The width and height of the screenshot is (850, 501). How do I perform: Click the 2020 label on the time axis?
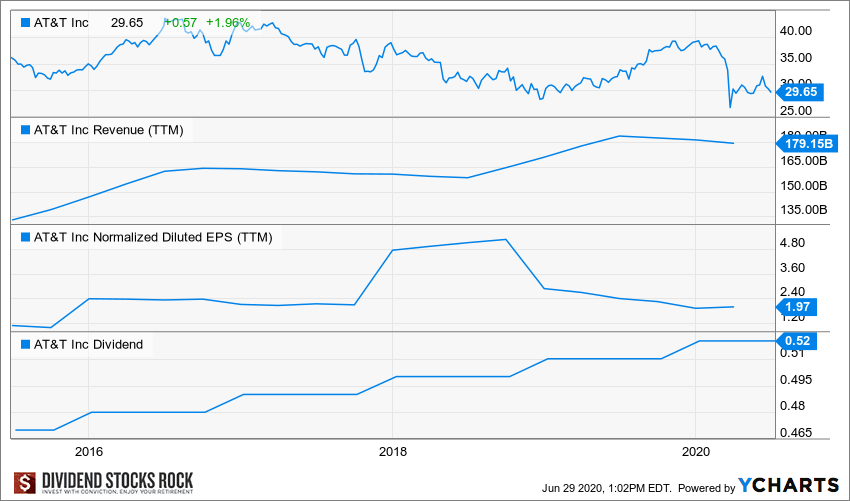coord(696,450)
